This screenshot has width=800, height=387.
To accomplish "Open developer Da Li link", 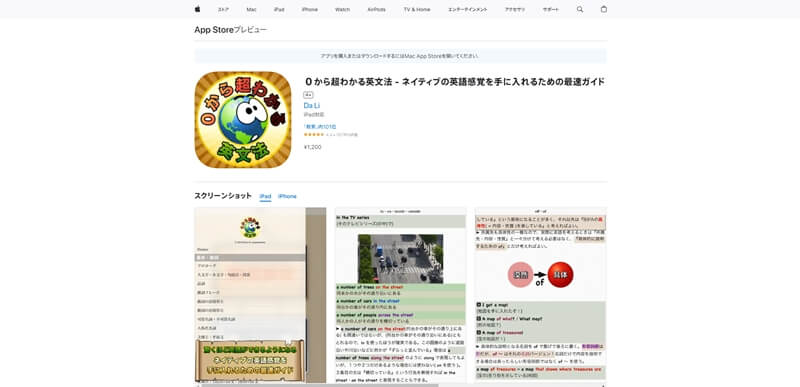I will click(x=312, y=106).
